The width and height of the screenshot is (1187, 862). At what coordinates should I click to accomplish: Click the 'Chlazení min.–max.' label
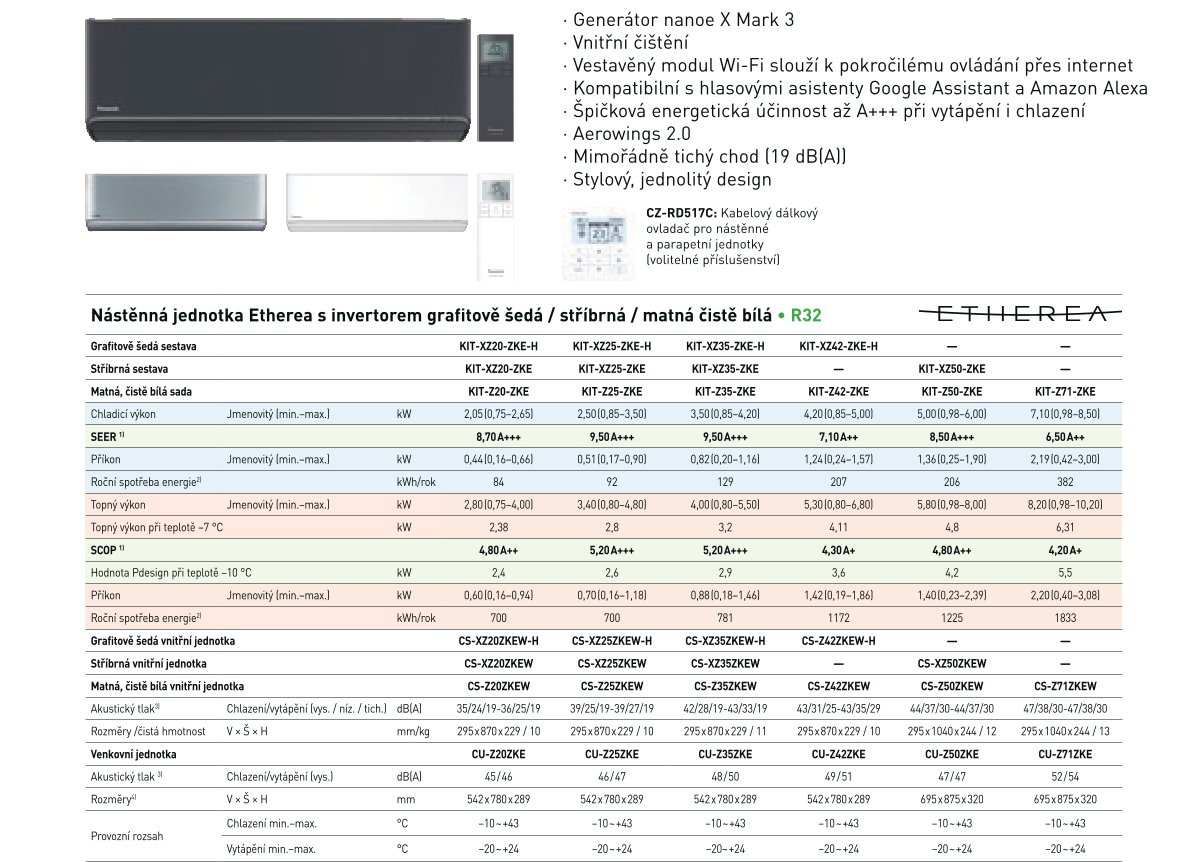271,823
